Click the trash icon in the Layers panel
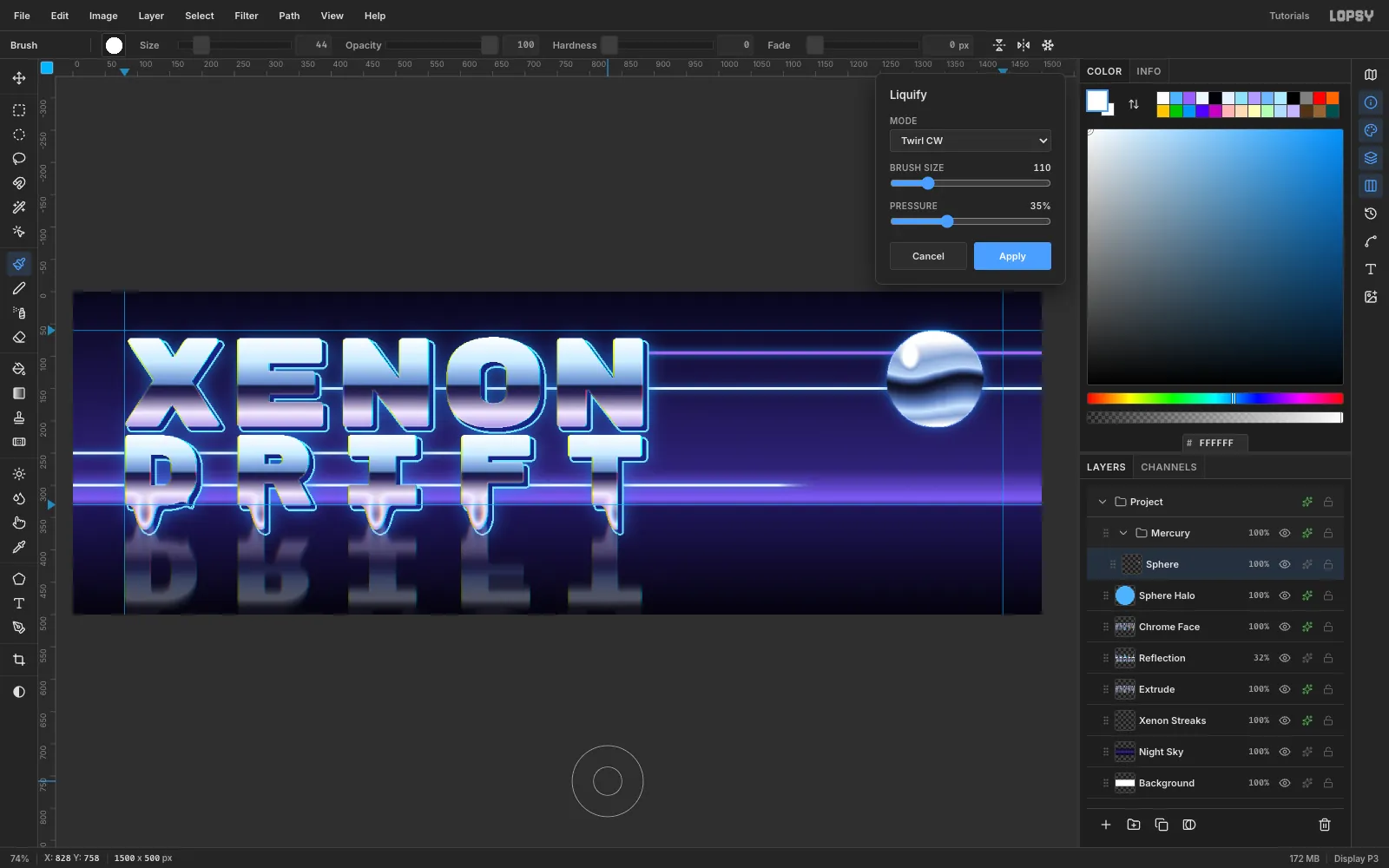This screenshot has width=1389, height=868. pyautogui.click(x=1325, y=825)
